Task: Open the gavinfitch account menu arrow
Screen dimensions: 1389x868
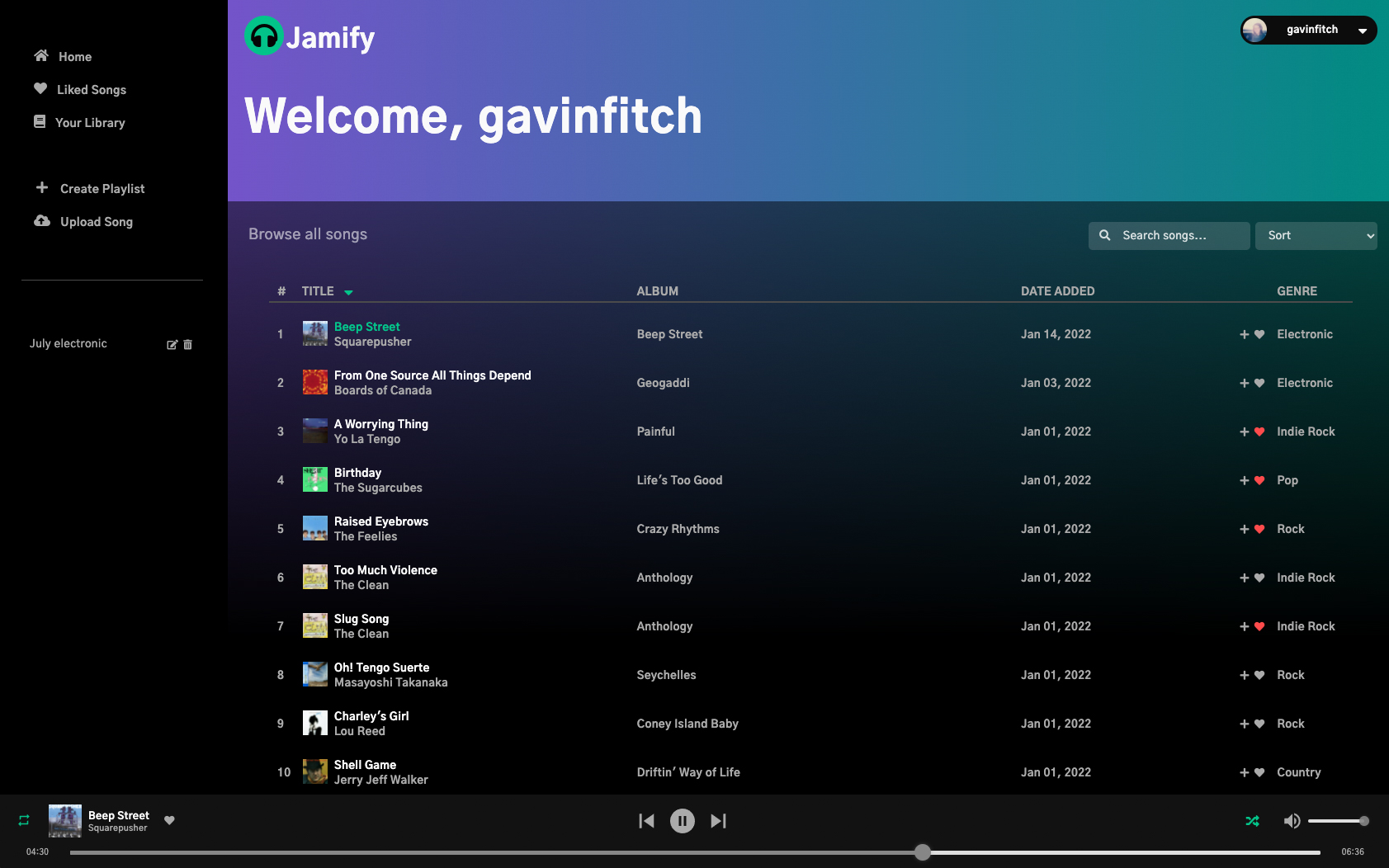Action: [1363, 31]
